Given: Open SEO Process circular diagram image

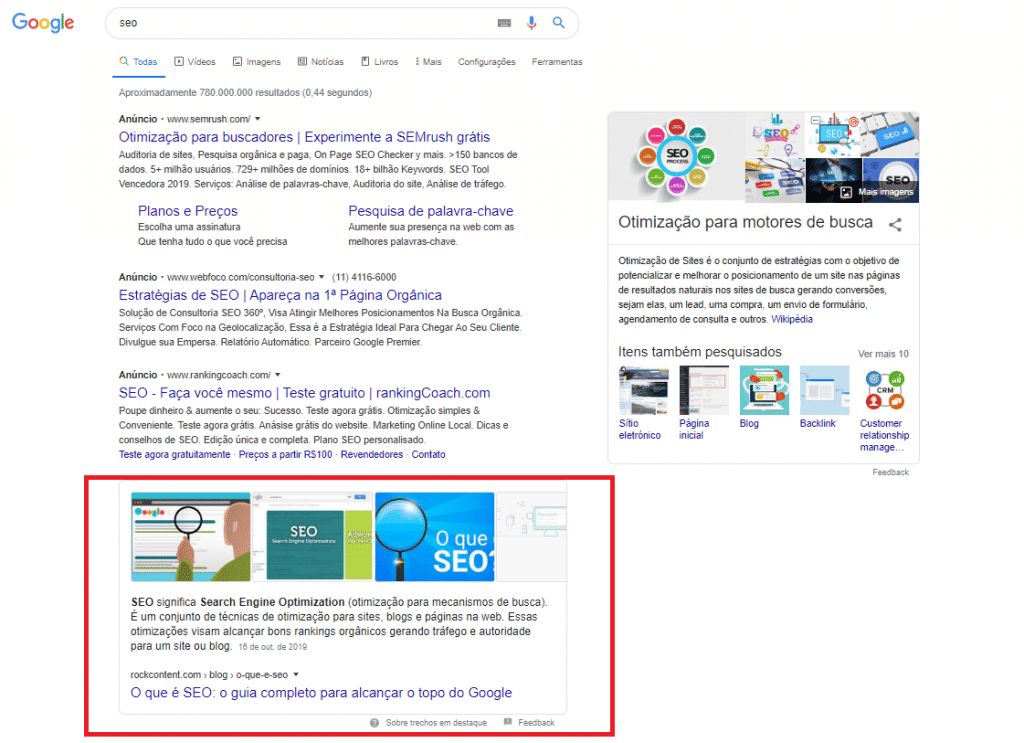Looking at the screenshot, I should pyautogui.click(x=677, y=157).
